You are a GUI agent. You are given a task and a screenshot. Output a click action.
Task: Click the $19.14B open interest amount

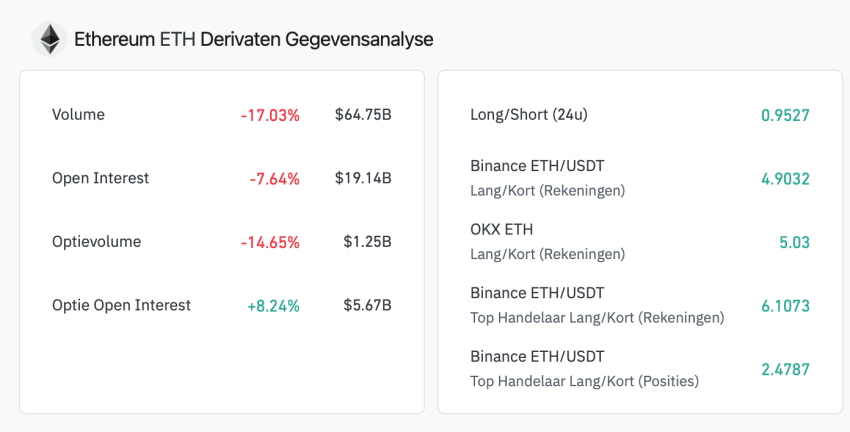click(363, 178)
